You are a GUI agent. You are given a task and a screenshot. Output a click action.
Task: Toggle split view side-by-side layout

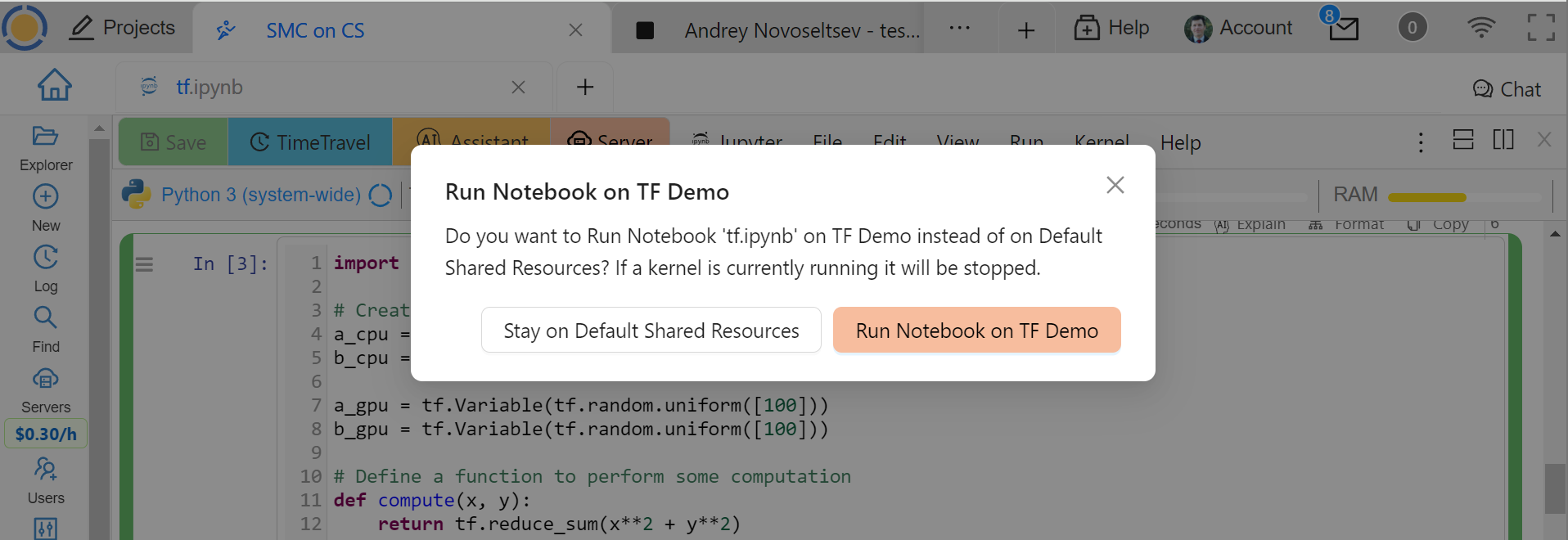(1503, 140)
